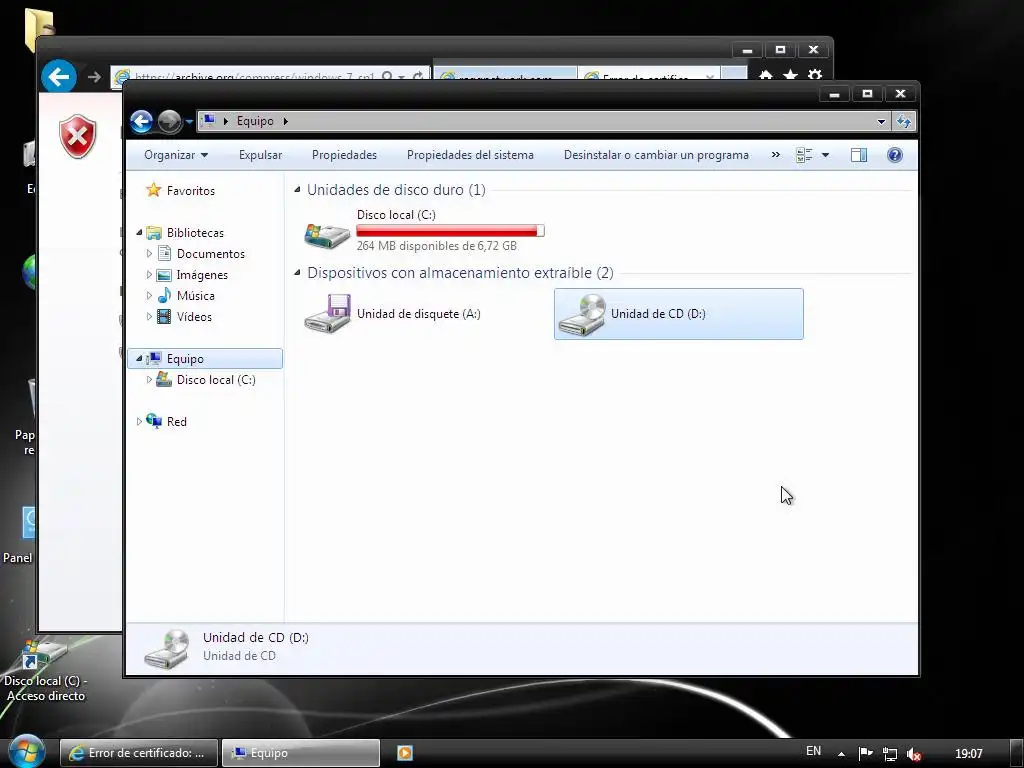Viewport: 1024px width, 768px height.
Task: Expand the Imágenes library node
Action: point(149,274)
